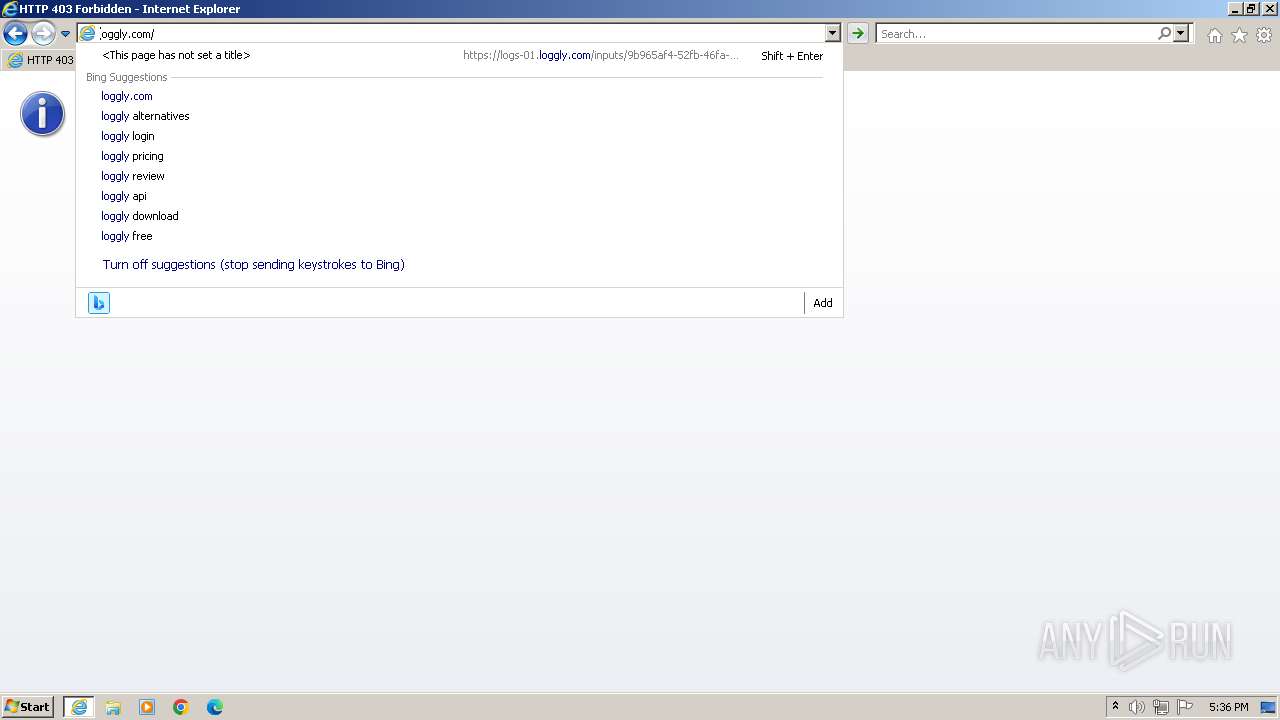This screenshot has height=720, width=1280.
Task: Click into the Search box
Action: coord(1016,33)
